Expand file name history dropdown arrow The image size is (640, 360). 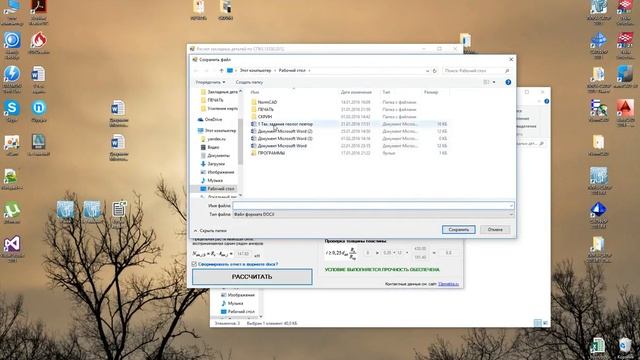[511, 206]
